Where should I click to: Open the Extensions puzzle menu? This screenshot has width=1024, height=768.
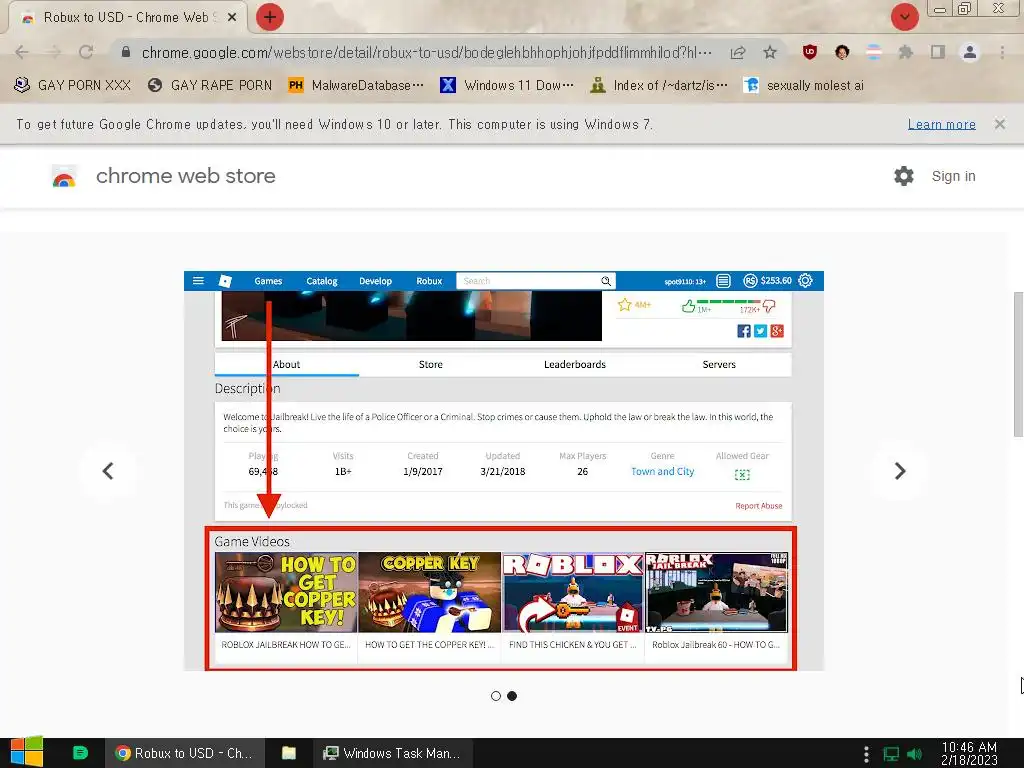click(x=905, y=52)
